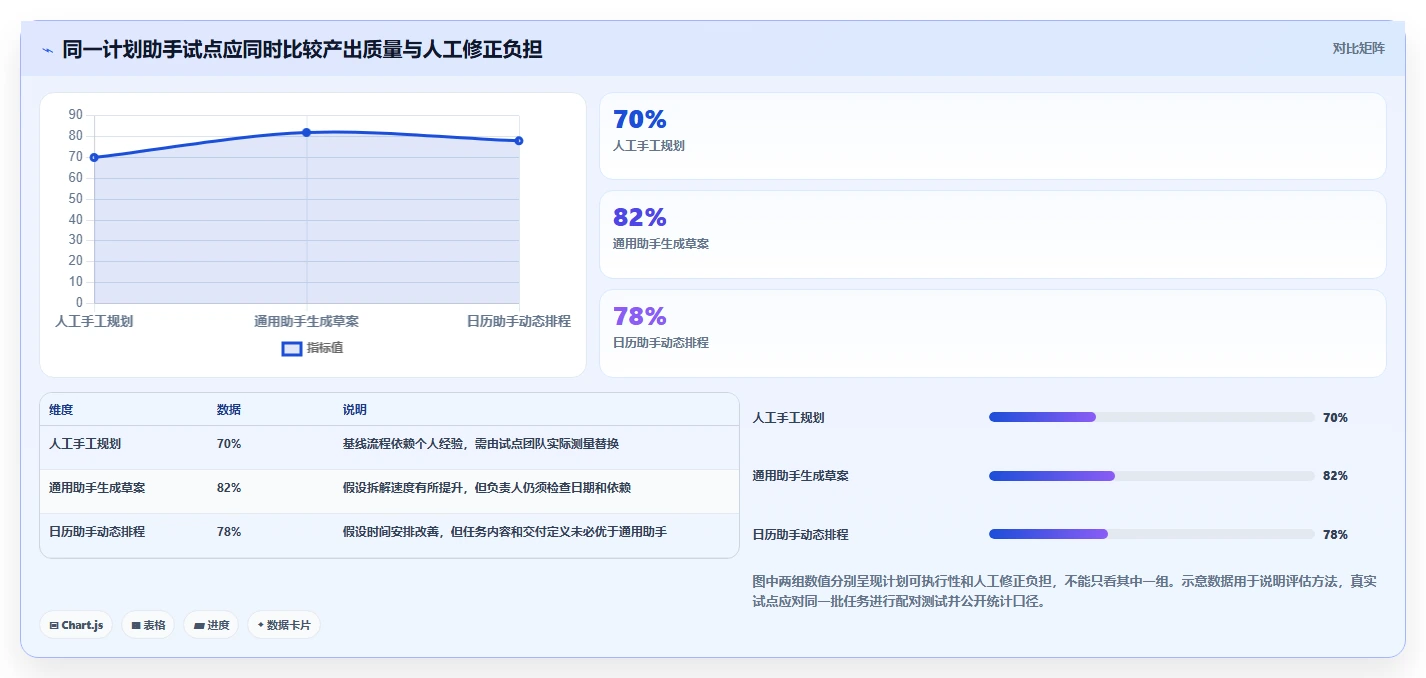Click the 通用助手生成草案 progress bar
Image resolution: width=1426 pixels, height=678 pixels.
tap(1151, 476)
